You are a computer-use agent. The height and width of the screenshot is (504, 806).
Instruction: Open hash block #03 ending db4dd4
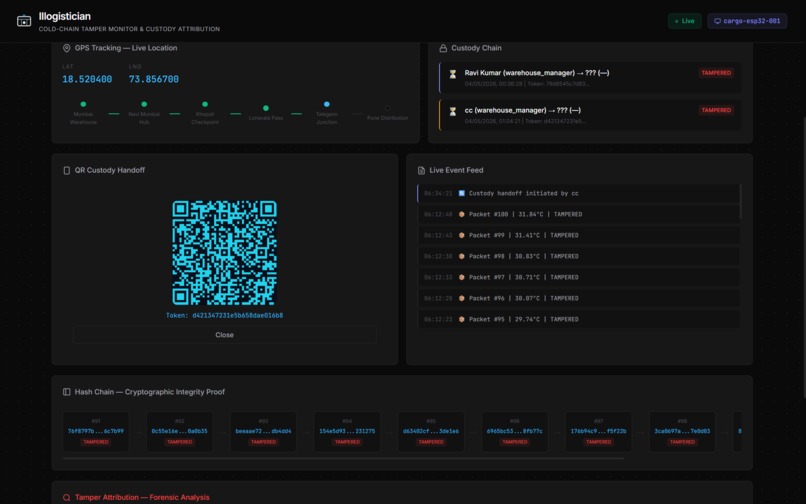(x=263, y=432)
